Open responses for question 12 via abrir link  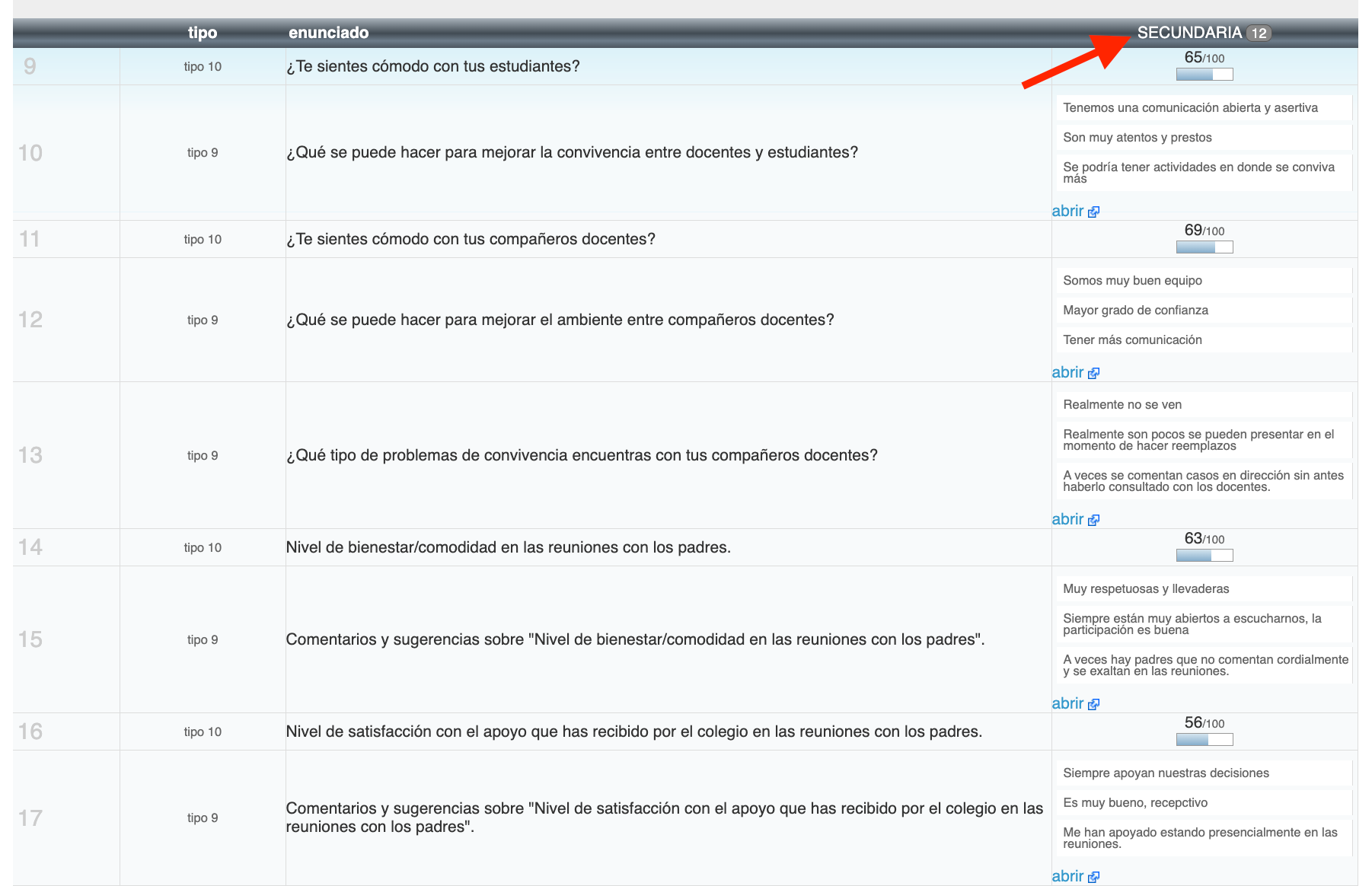(x=1067, y=372)
